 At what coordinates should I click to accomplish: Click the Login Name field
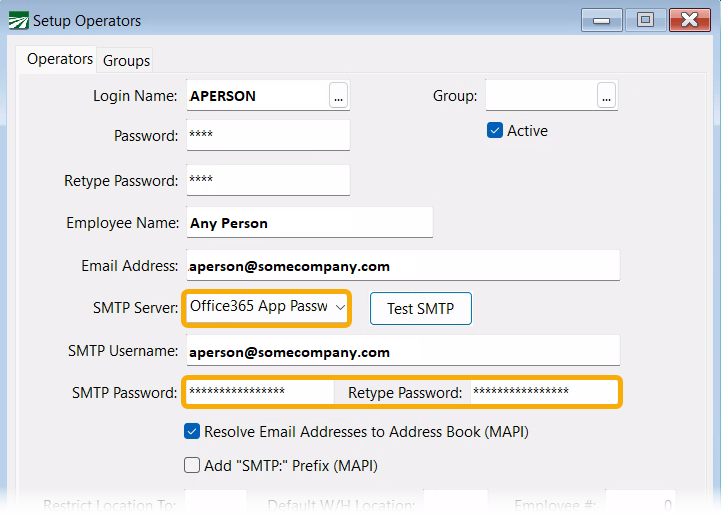coord(257,96)
